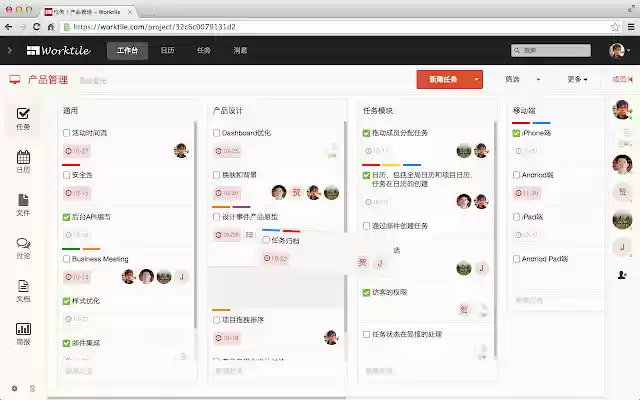640x400 pixels.
Task: Reload the page with browser refresh icon
Action: coord(36,27)
